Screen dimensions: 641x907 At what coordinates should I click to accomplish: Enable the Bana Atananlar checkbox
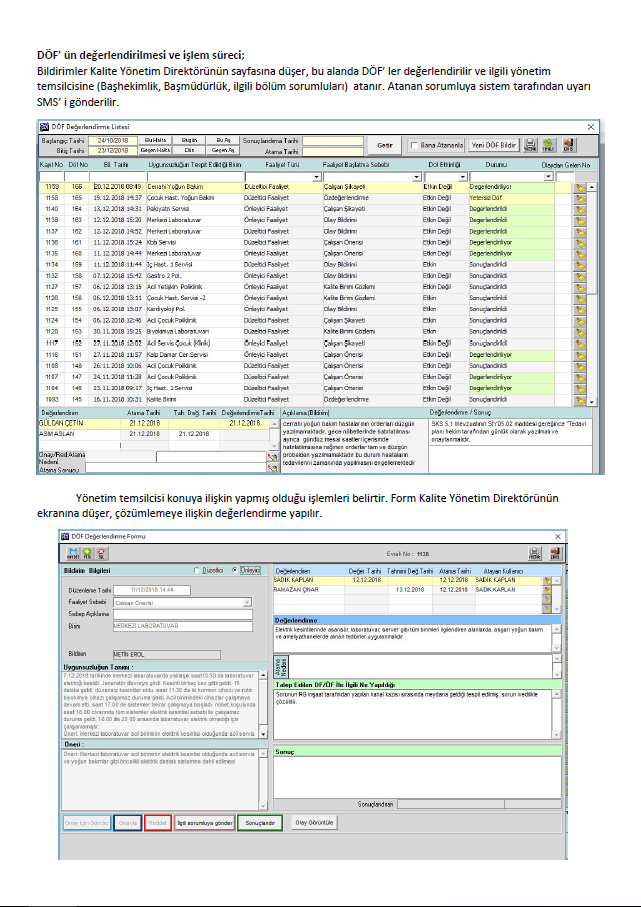(415, 145)
